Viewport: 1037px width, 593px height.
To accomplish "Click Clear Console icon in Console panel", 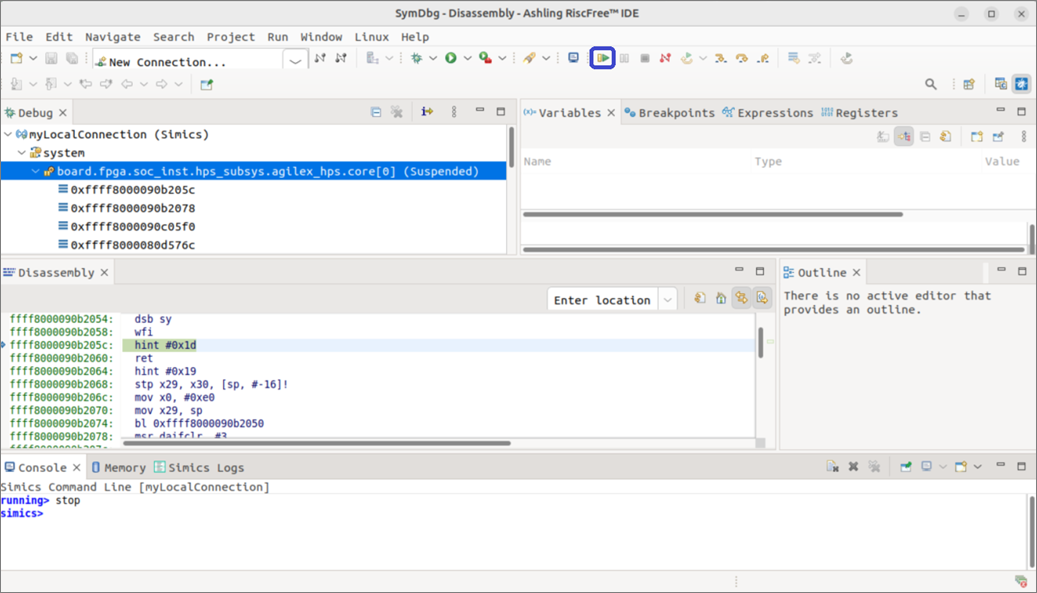I will point(832,467).
